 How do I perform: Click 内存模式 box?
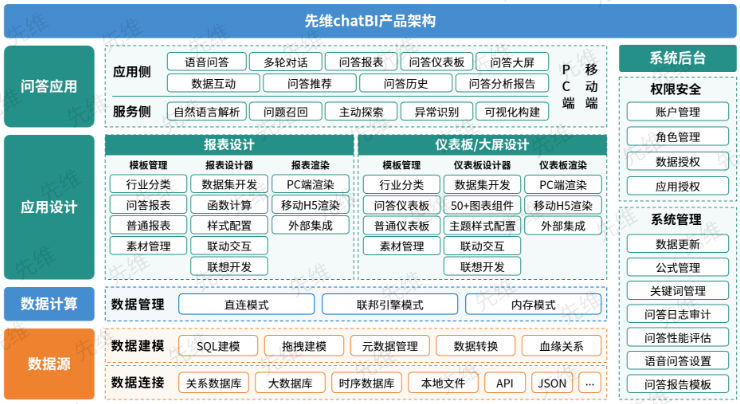[533, 304]
